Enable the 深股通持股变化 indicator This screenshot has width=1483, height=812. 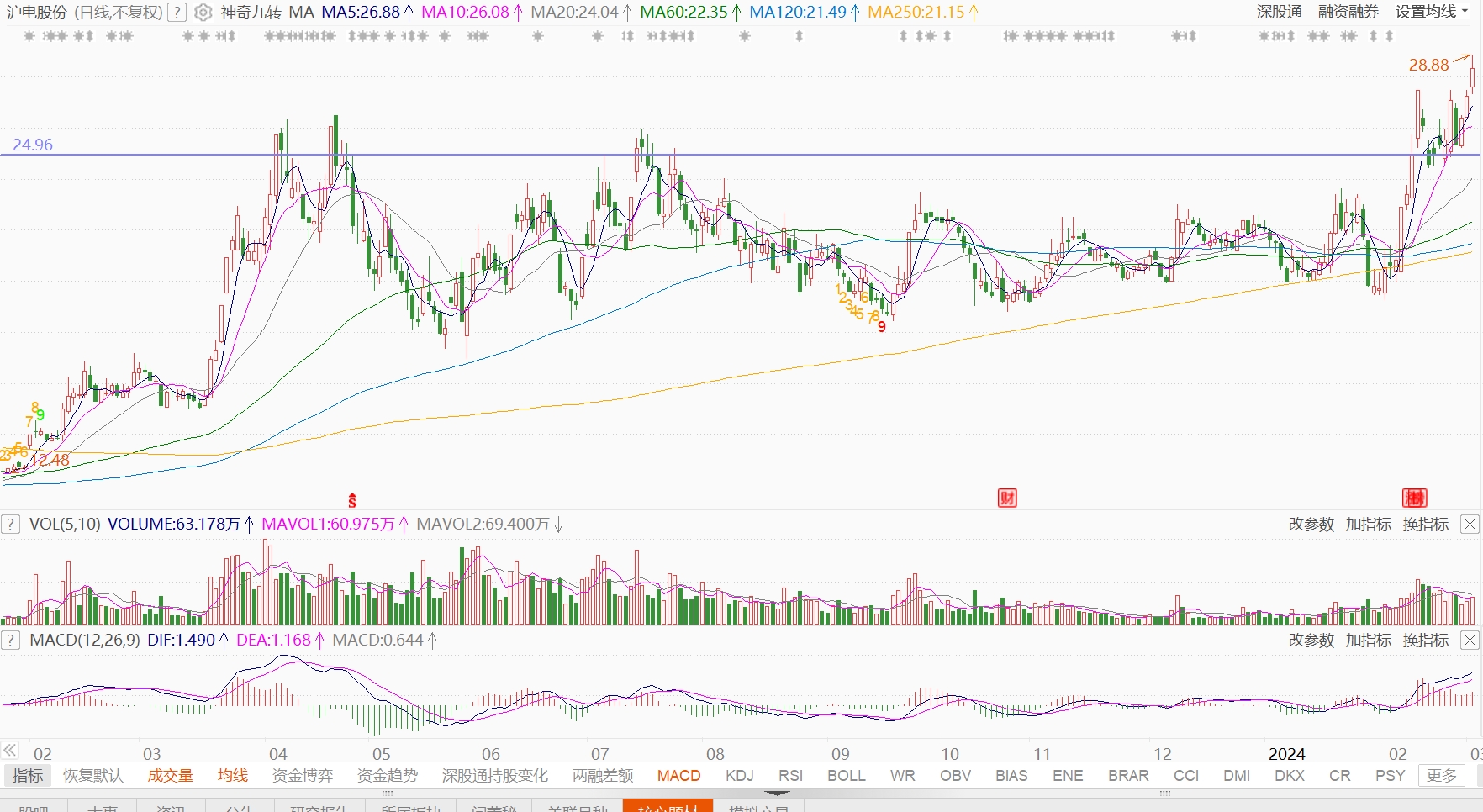(495, 776)
